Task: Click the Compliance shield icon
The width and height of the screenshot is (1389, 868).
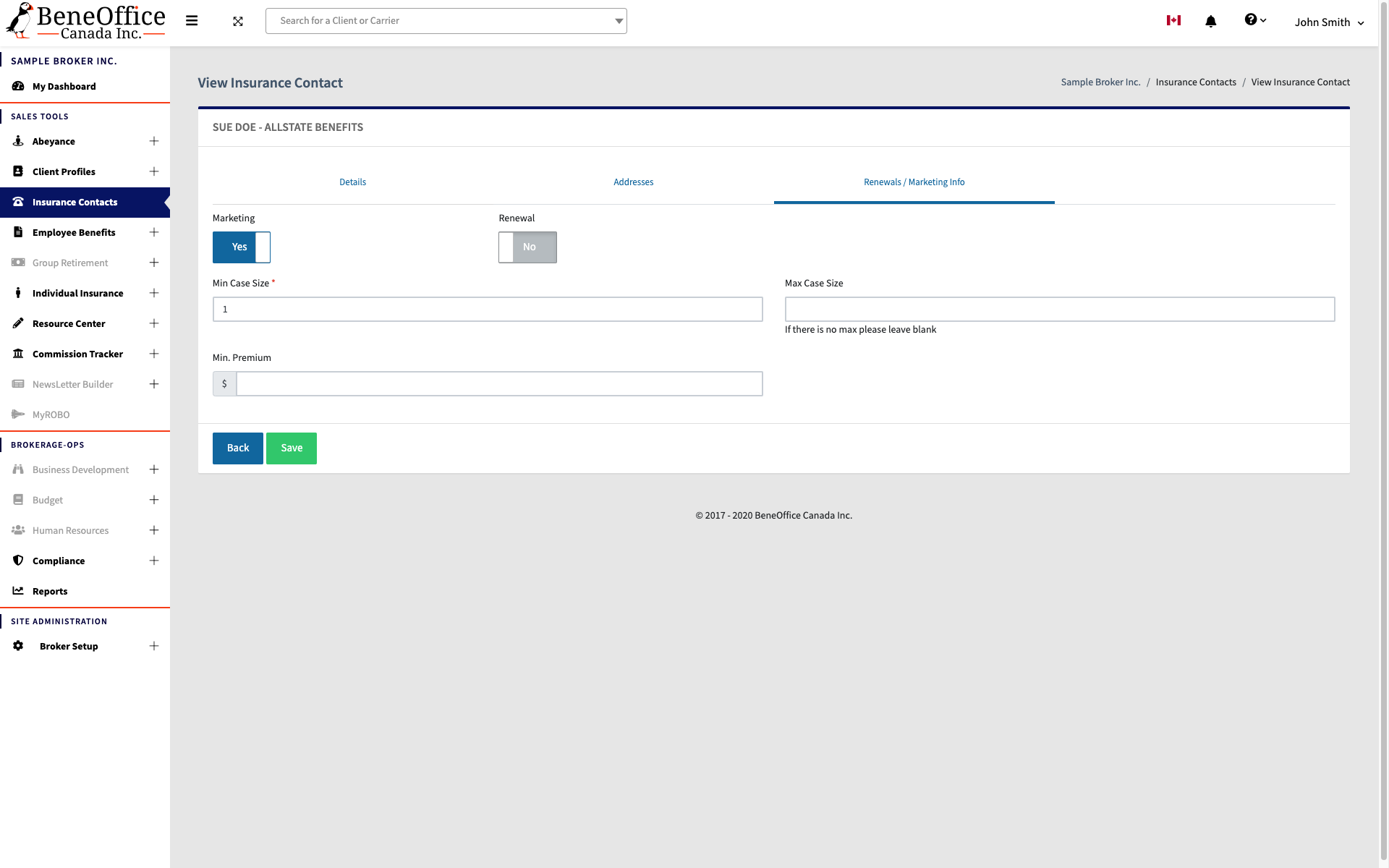Action: click(x=18, y=561)
